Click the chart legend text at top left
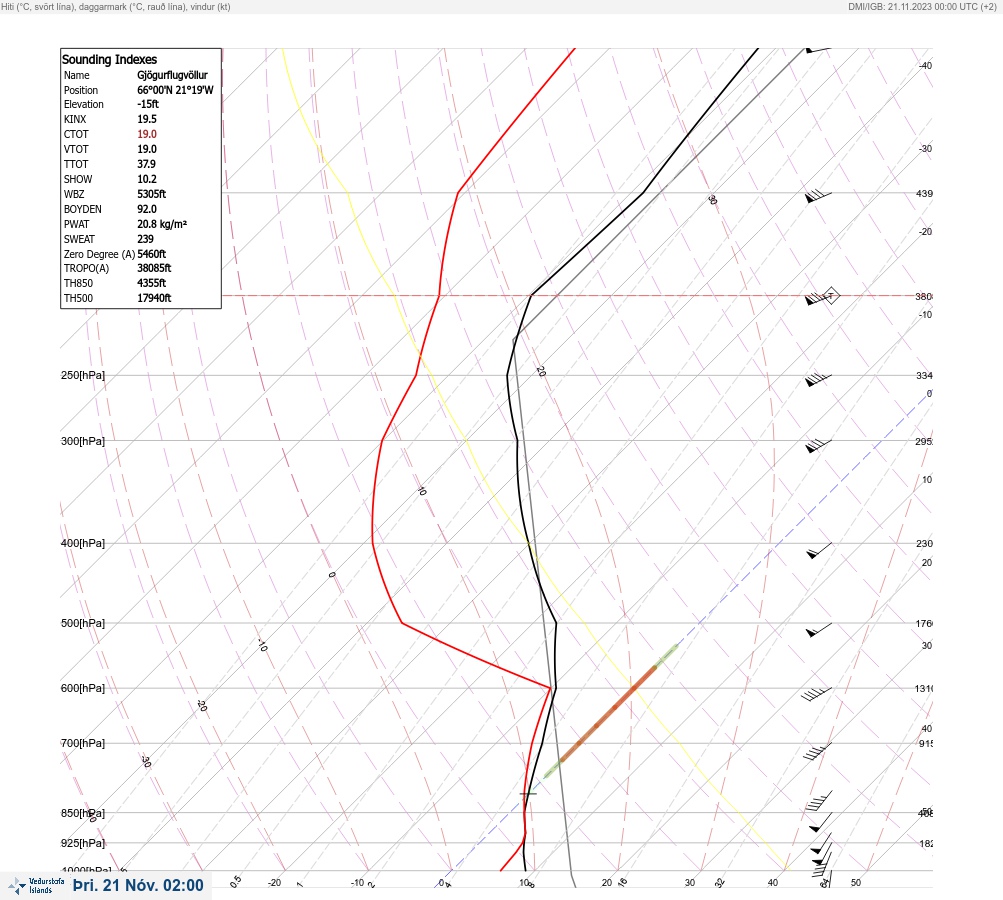 click(x=116, y=6)
